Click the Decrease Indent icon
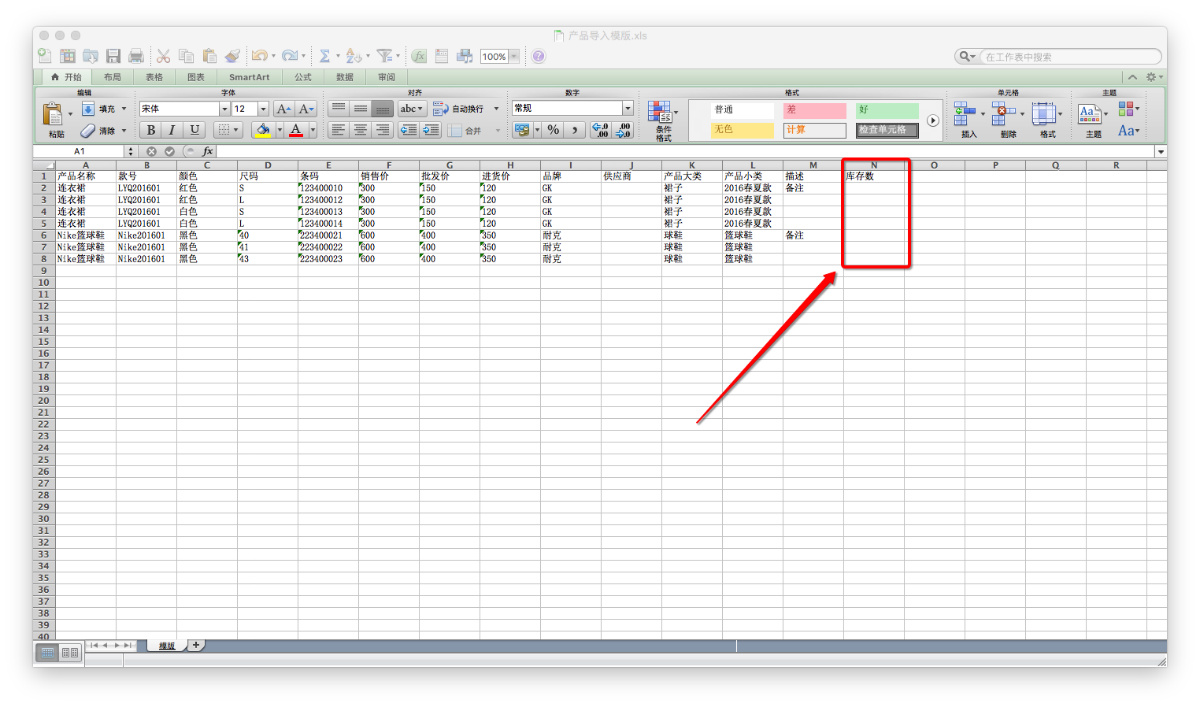The width and height of the screenshot is (1200, 706). click(x=408, y=130)
